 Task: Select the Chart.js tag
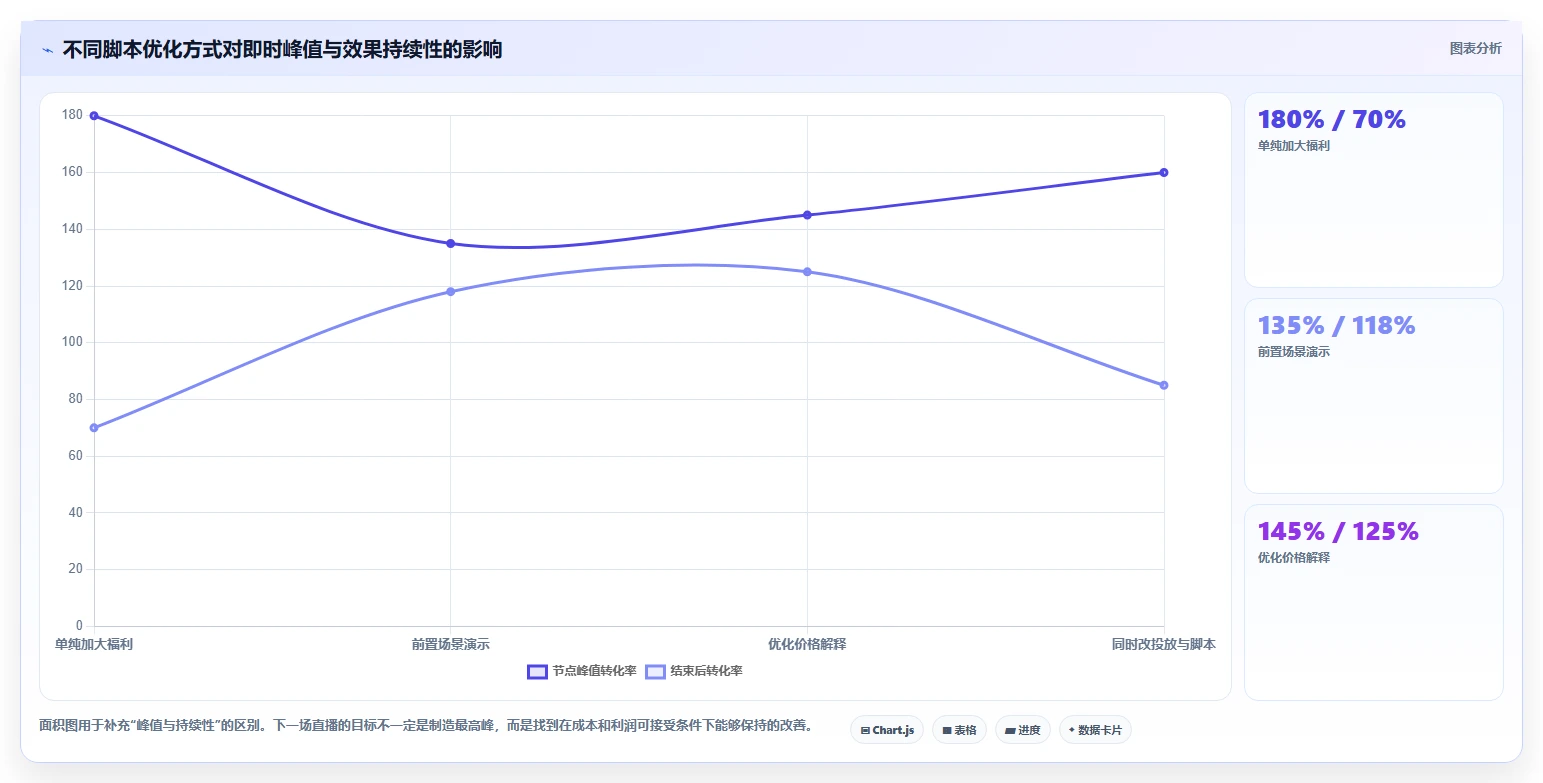tap(887, 730)
